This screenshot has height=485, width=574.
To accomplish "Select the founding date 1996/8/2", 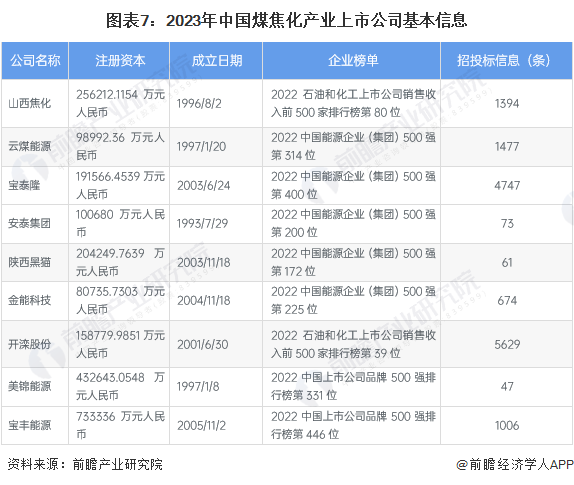I will click(x=199, y=104).
